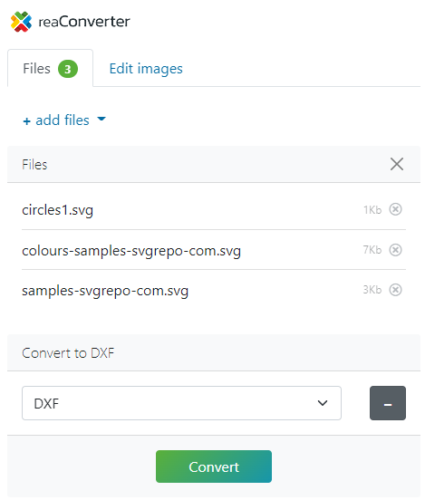The height and width of the screenshot is (500, 425).
Task: Click the green files count badge
Action: click(x=68, y=69)
